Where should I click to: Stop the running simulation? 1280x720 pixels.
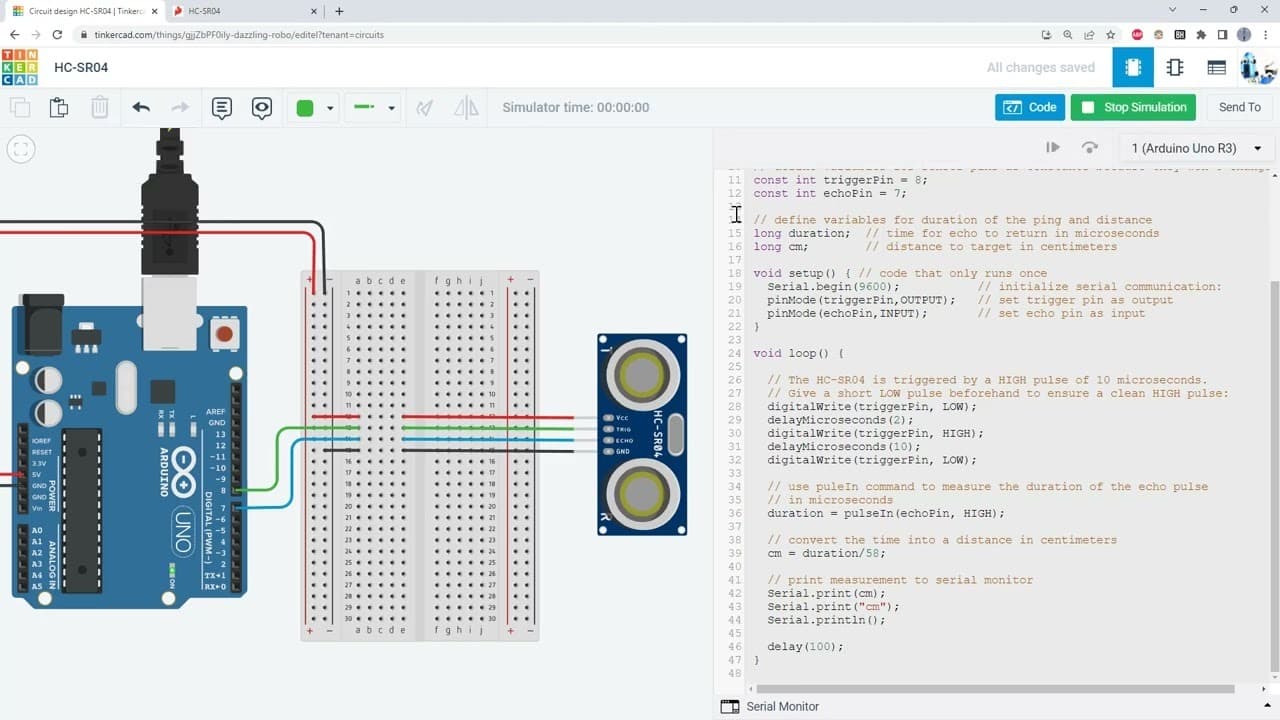pyautogui.click(x=1133, y=107)
